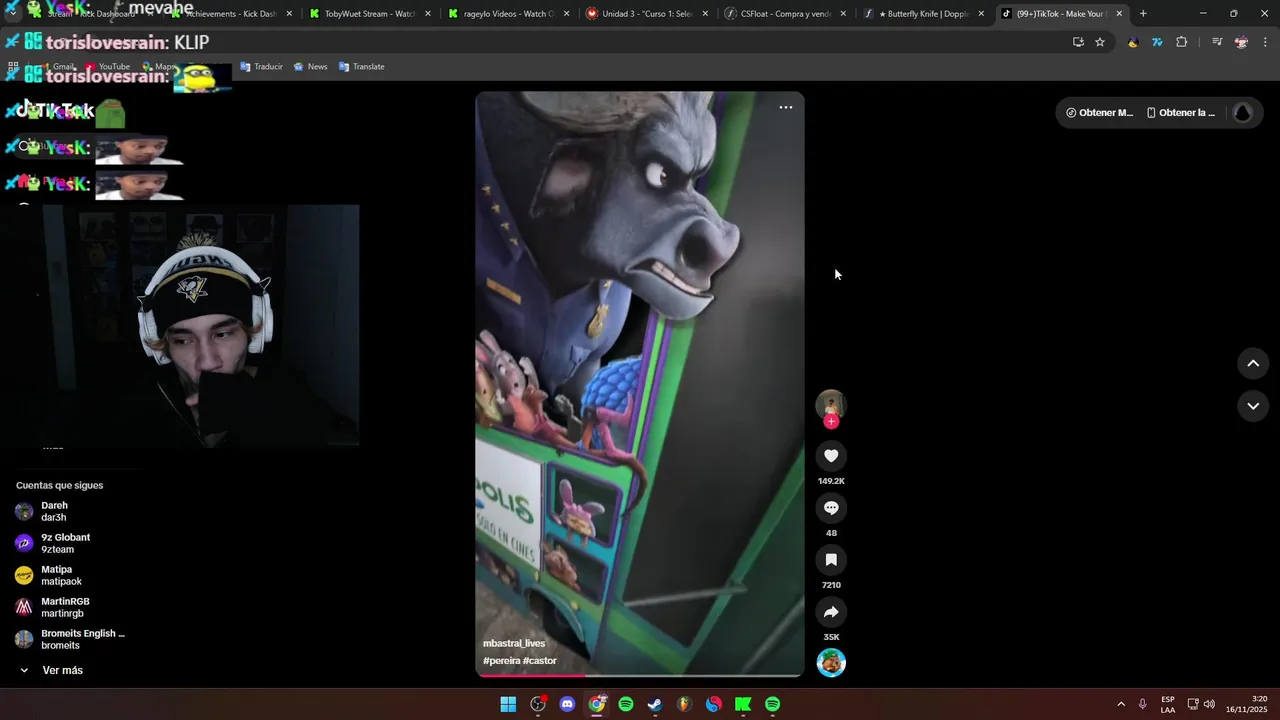Viewport: 1280px width, 720px height.
Task: Show hidden system tray icons chevron
Action: [x=1121, y=704]
